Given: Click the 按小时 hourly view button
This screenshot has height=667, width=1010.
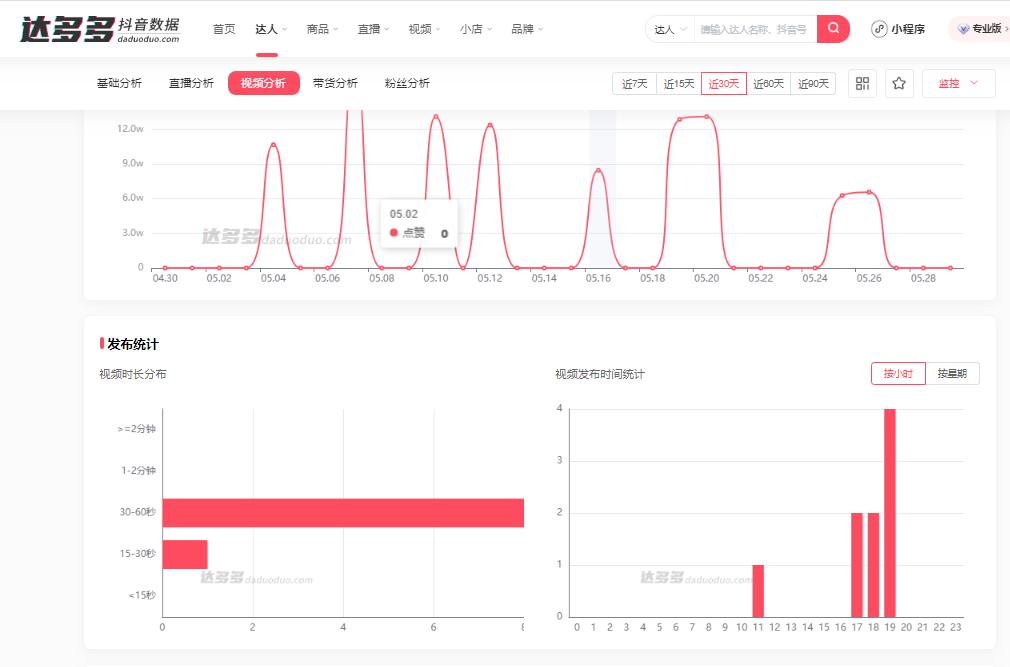Looking at the screenshot, I should [897, 371].
